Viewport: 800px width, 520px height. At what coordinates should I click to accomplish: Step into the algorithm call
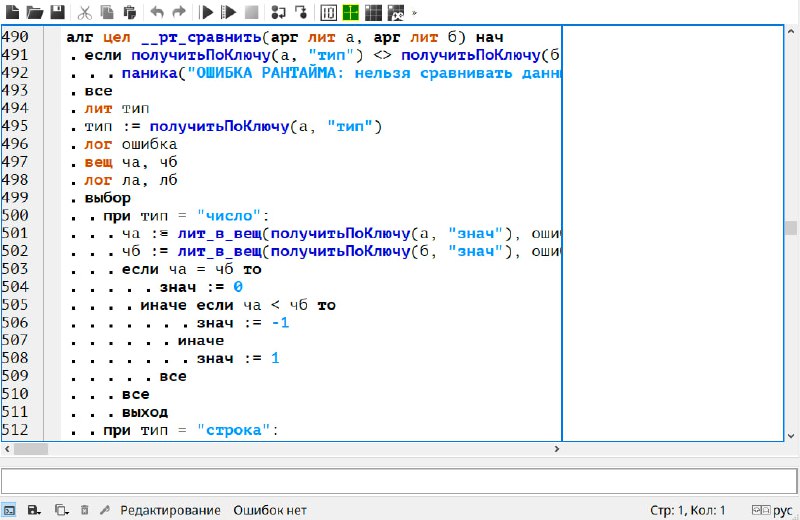(301, 12)
